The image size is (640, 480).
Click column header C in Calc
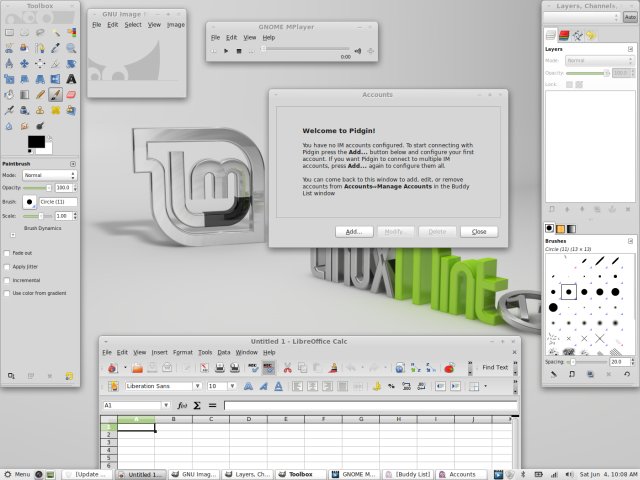(211, 419)
